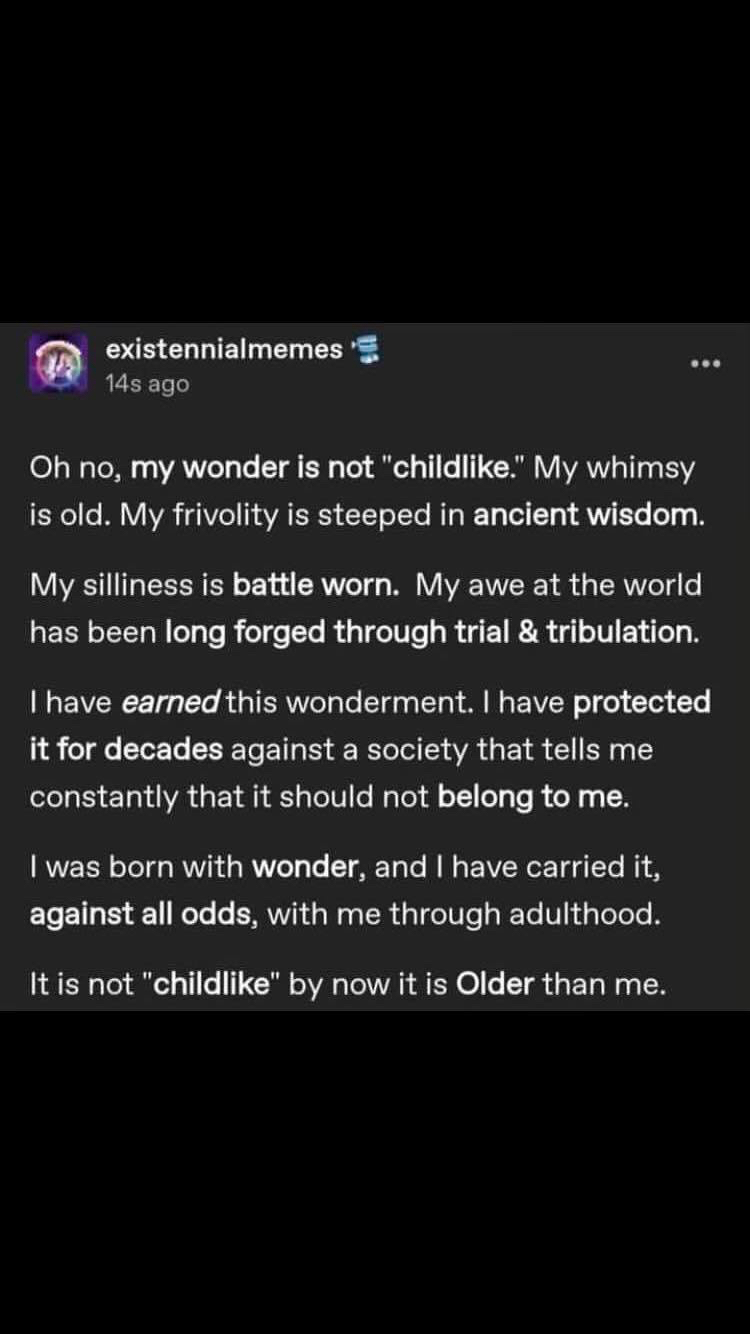Click the bold word "Older"

pyautogui.click(x=495, y=985)
